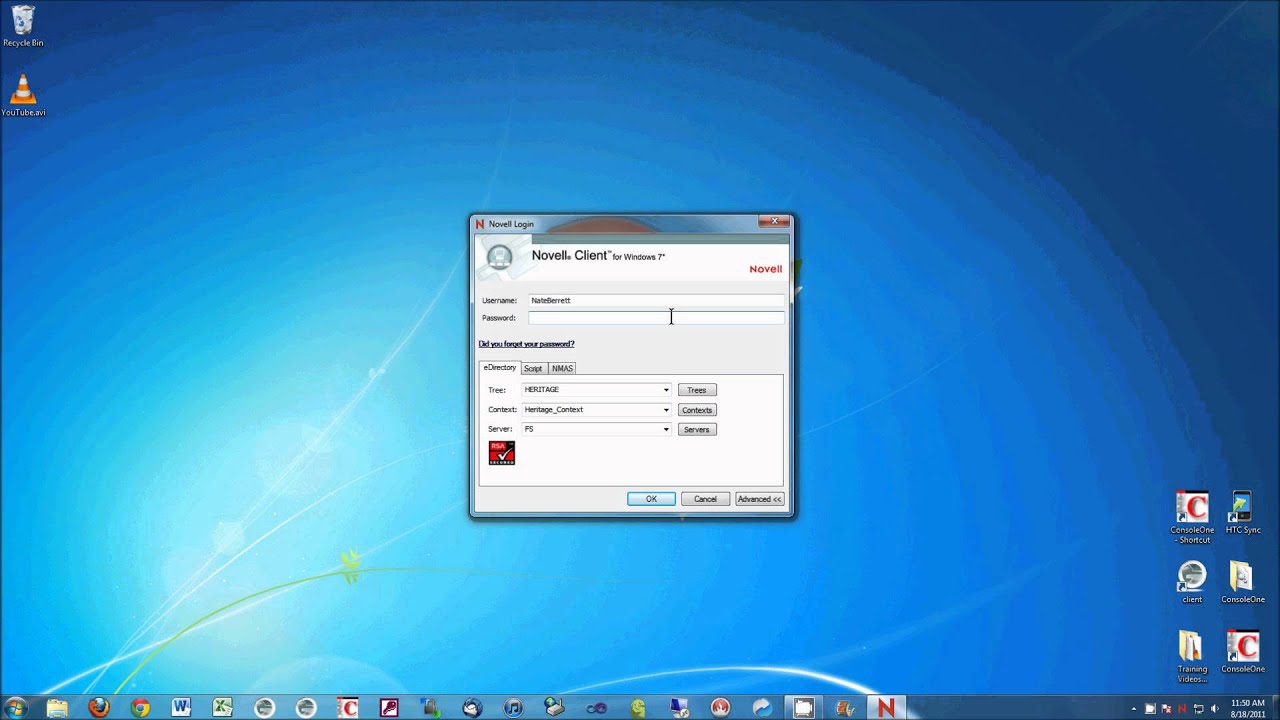Open Microsoft Excel from the taskbar
This screenshot has height=720, width=1280.
(x=223, y=707)
